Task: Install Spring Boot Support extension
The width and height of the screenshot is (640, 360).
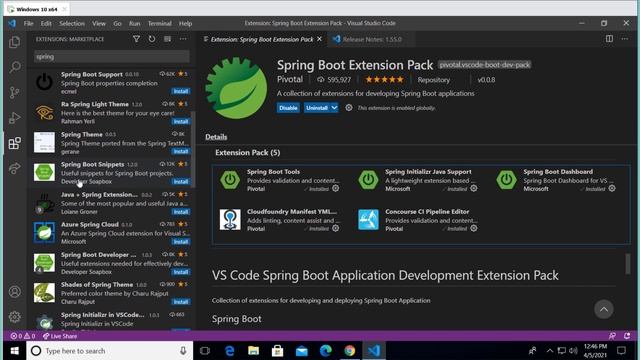Action: coord(180,91)
